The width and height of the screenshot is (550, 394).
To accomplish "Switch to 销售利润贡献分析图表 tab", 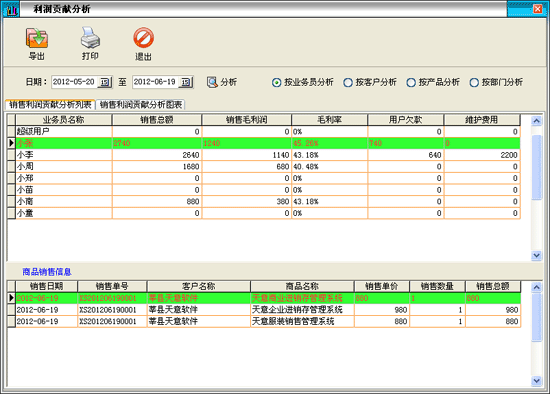I will tap(141, 105).
